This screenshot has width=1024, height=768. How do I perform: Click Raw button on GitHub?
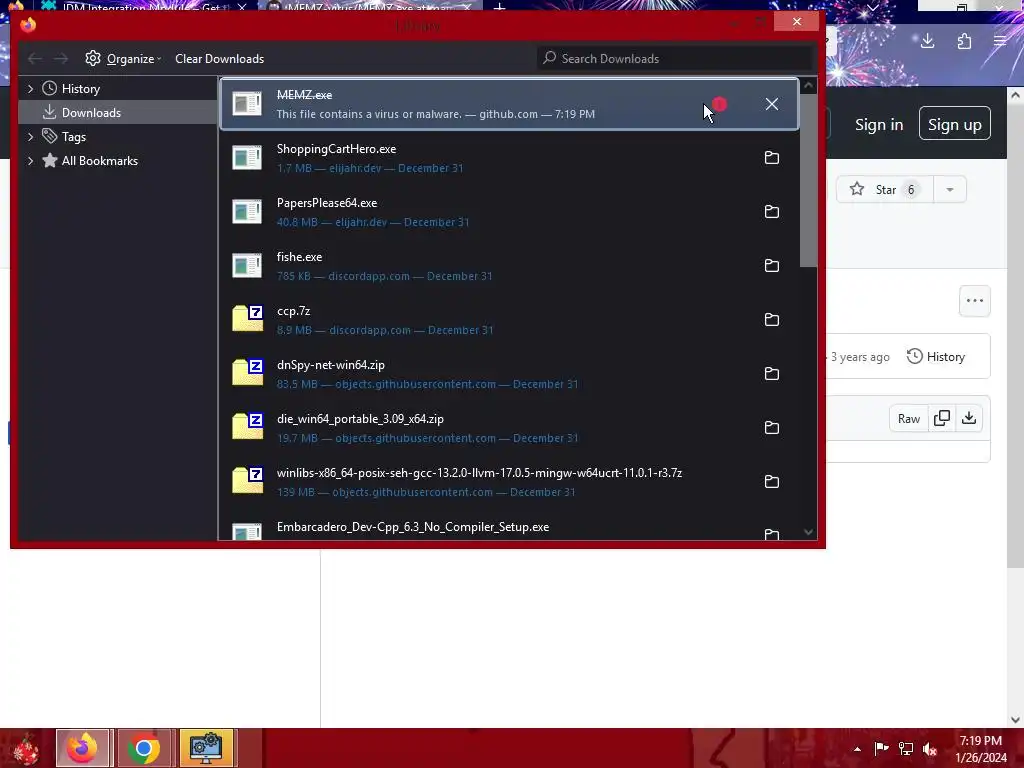tap(908, 419)
